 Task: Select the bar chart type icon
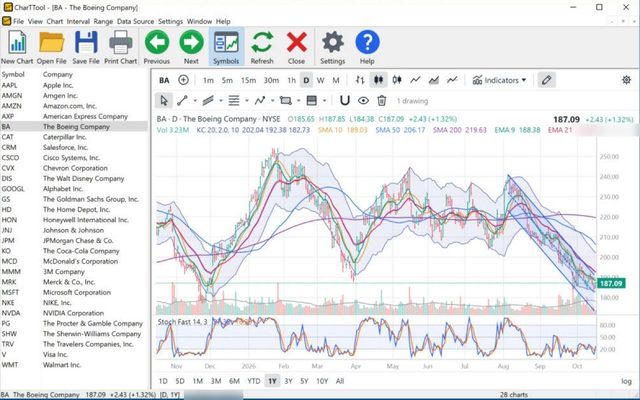[360, 80]
